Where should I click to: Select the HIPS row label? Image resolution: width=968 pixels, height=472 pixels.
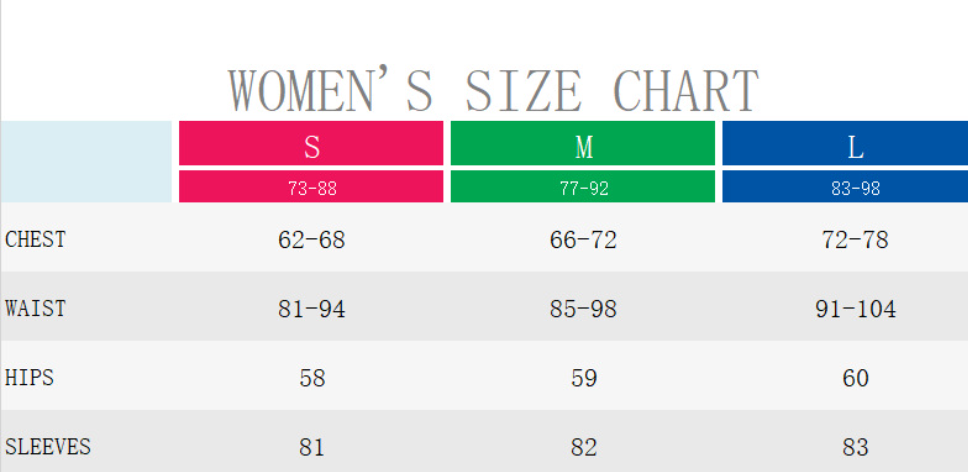(x=30, y=378)
